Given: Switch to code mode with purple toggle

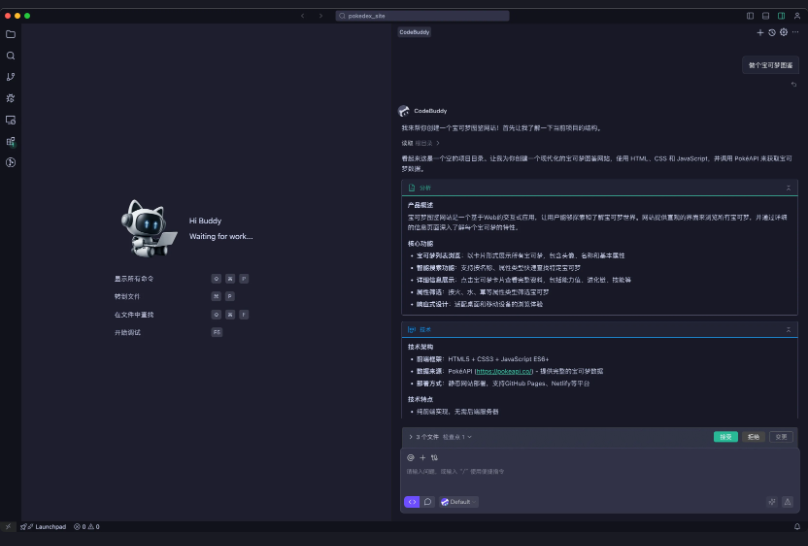Looking at the screenshot, I should coord(412,502).
